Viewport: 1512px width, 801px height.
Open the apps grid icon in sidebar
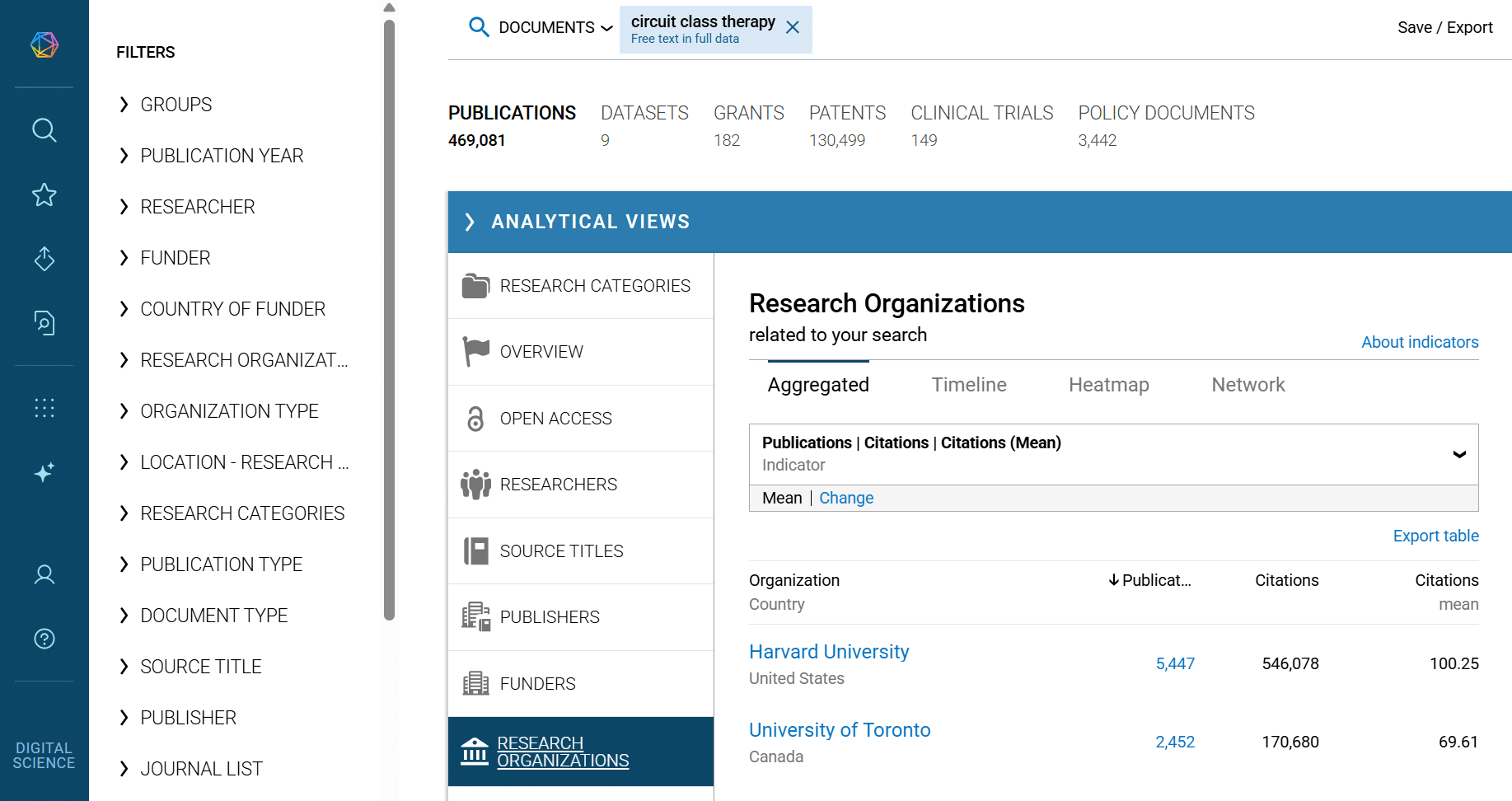click(44, 408)
